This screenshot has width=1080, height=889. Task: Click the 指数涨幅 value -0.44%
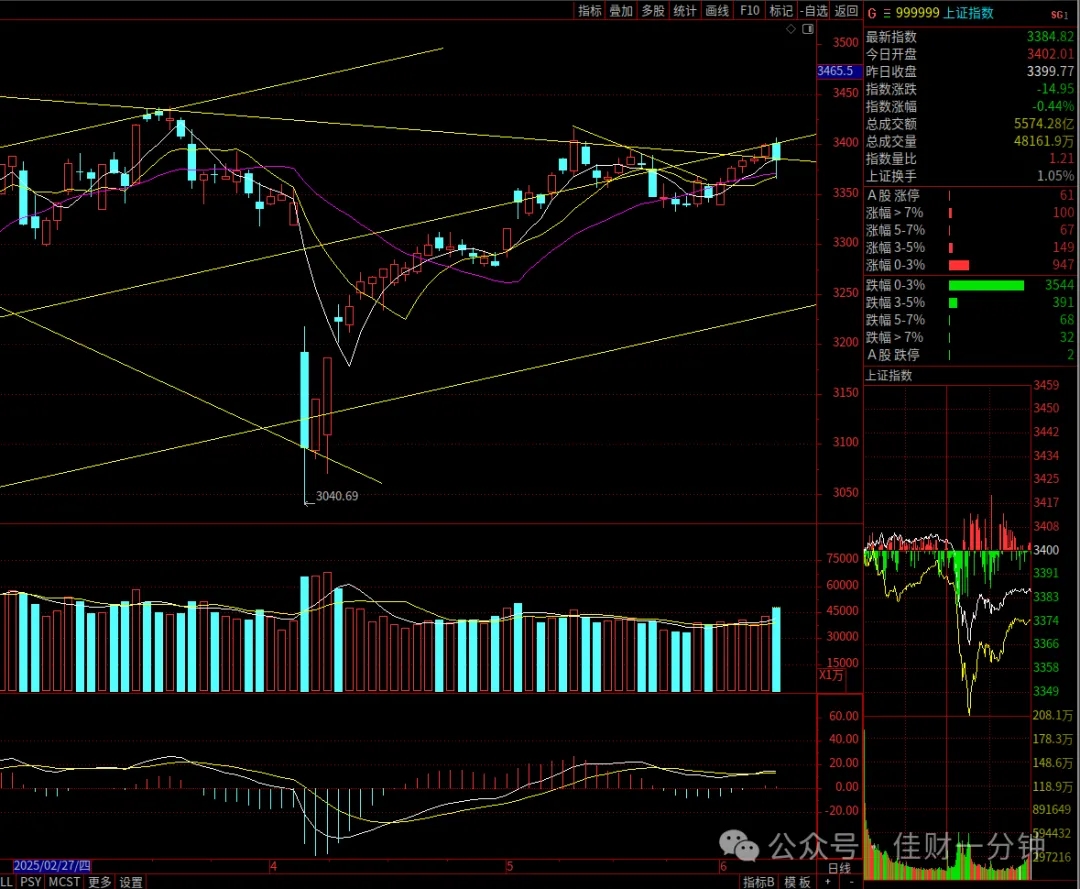[x=1052, y=106]
